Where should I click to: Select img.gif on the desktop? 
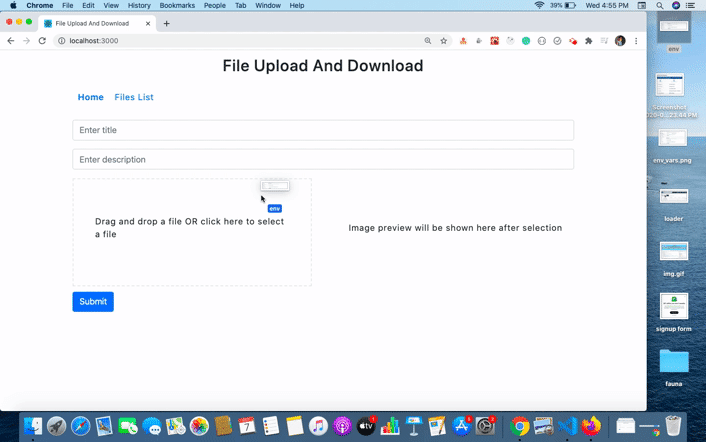[674, 259]
